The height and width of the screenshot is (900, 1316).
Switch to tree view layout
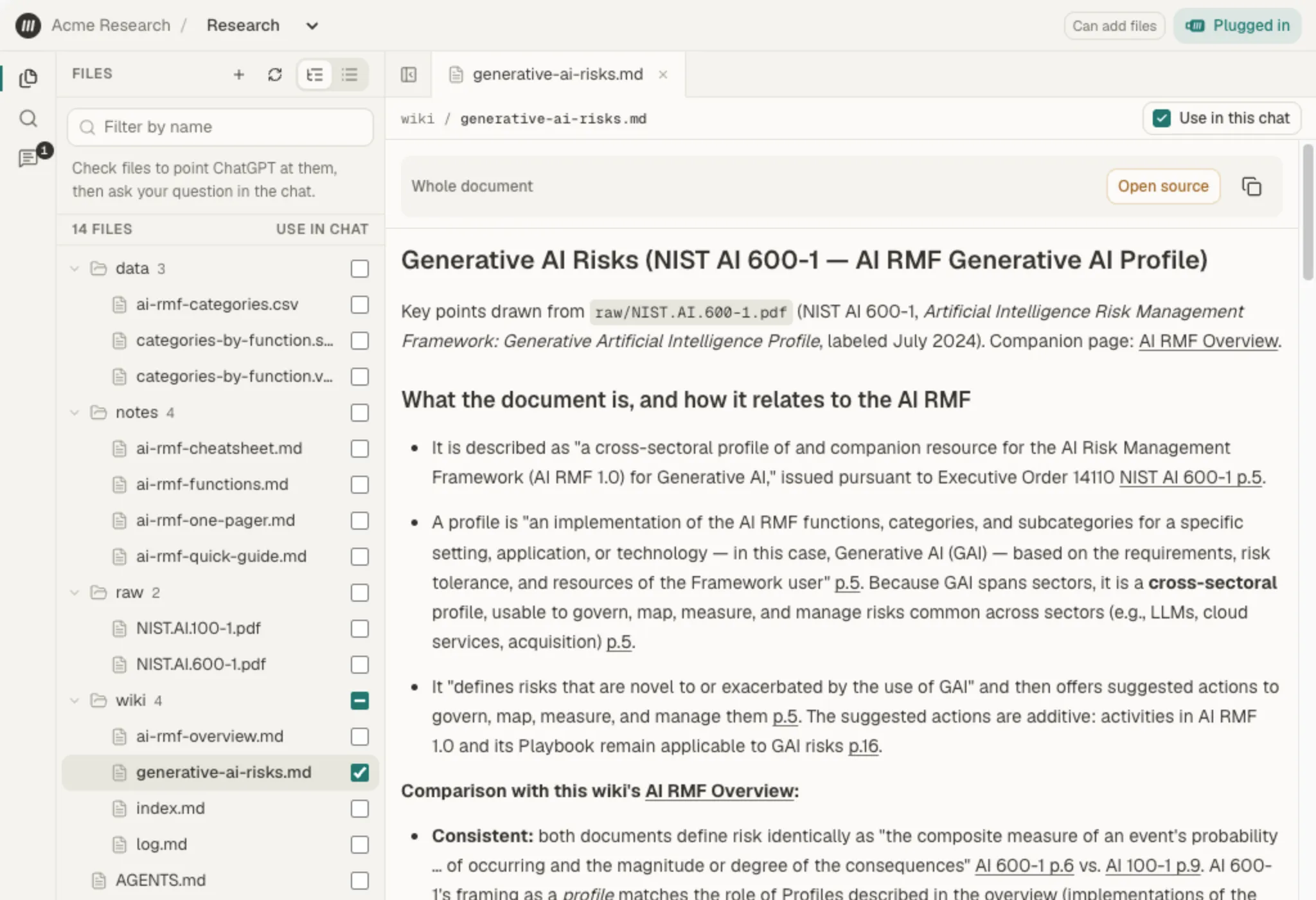[315, 75]
